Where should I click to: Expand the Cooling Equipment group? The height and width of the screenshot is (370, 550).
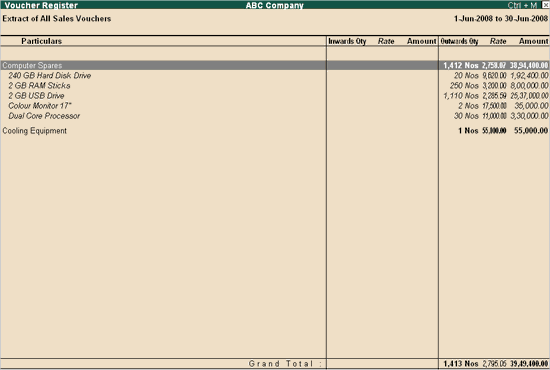pyautogui.click(x=34, y=131)
